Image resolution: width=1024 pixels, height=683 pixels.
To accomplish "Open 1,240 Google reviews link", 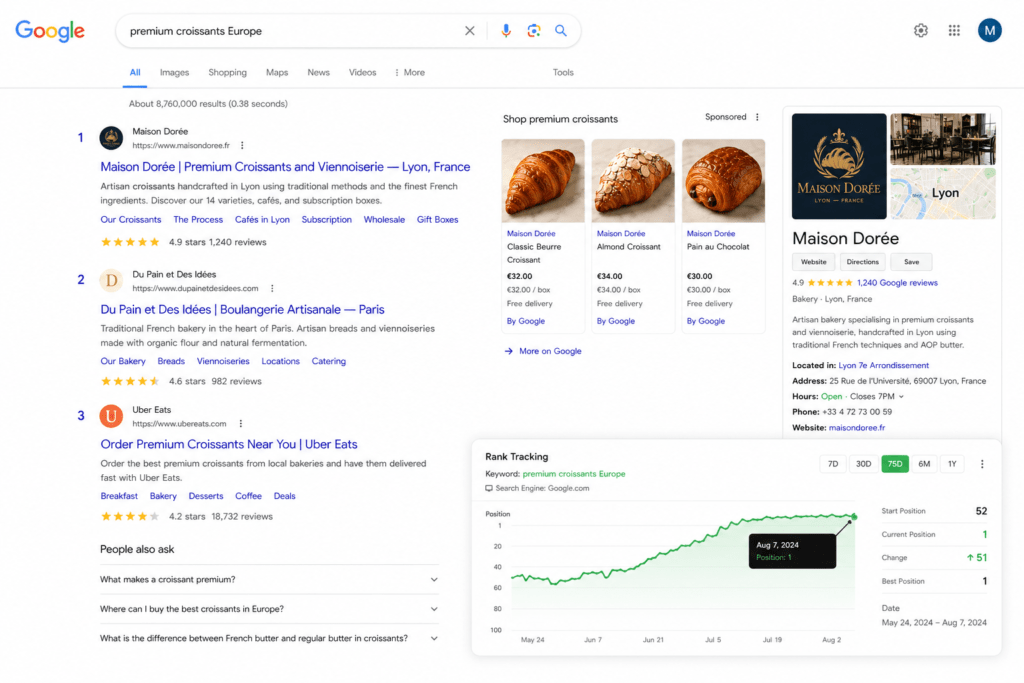I will tap(897, 283).
